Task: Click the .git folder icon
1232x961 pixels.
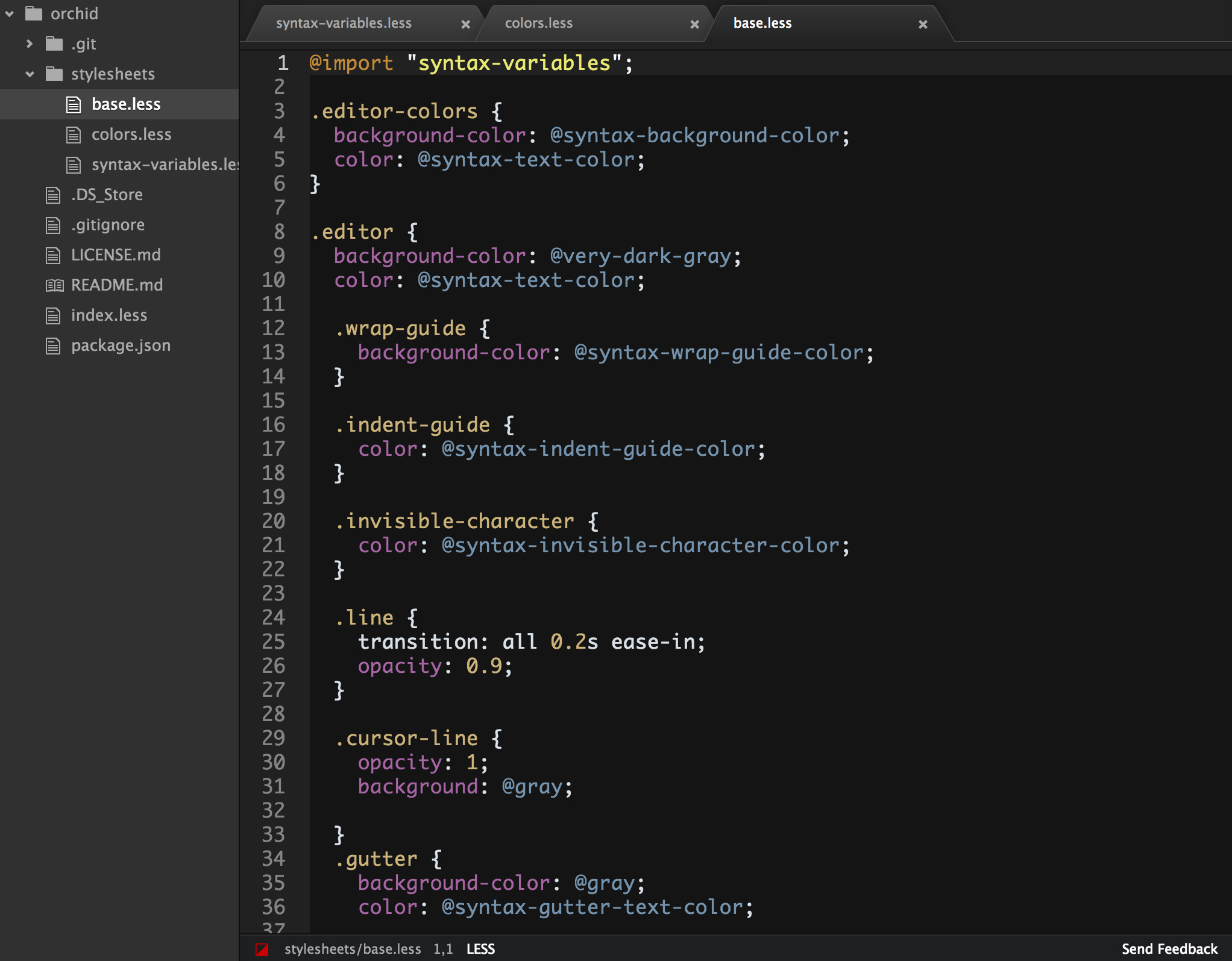Action: pyautogui.click(x=54, y=44)
